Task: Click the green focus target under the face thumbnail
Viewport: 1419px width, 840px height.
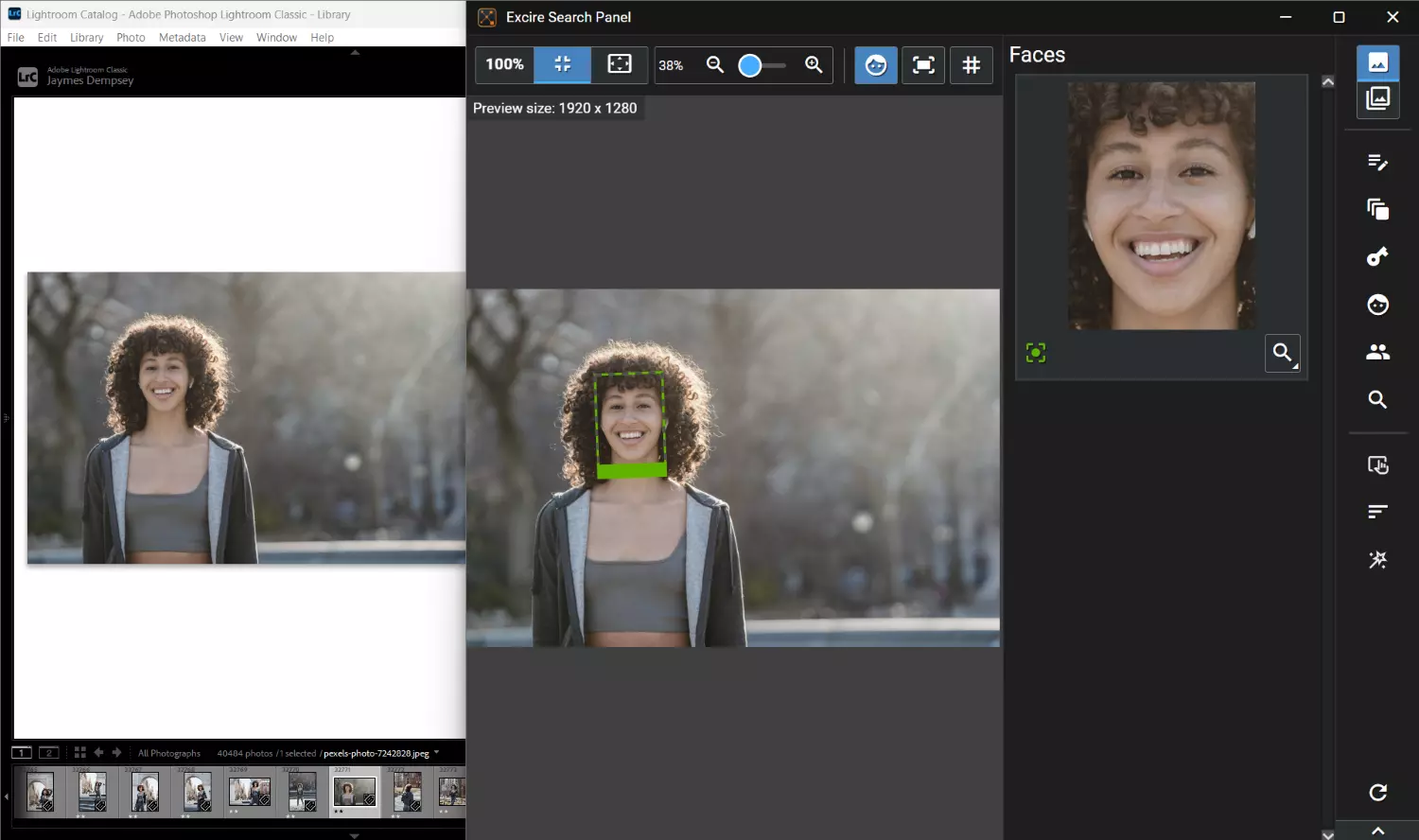Action: click(1035, 352)
